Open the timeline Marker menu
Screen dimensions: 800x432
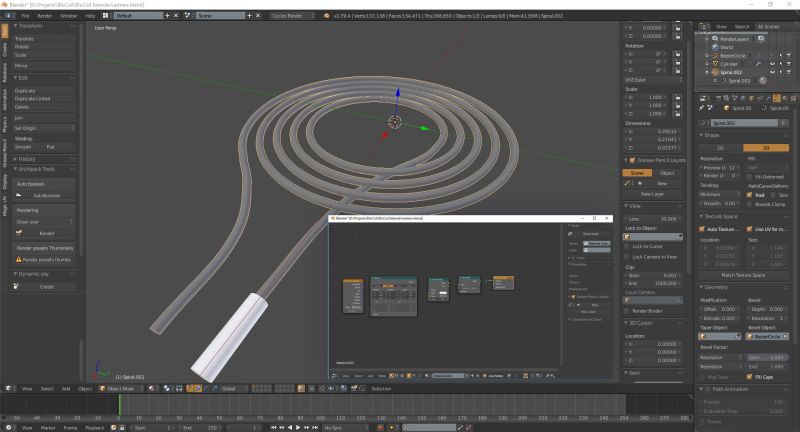(48, 428)
